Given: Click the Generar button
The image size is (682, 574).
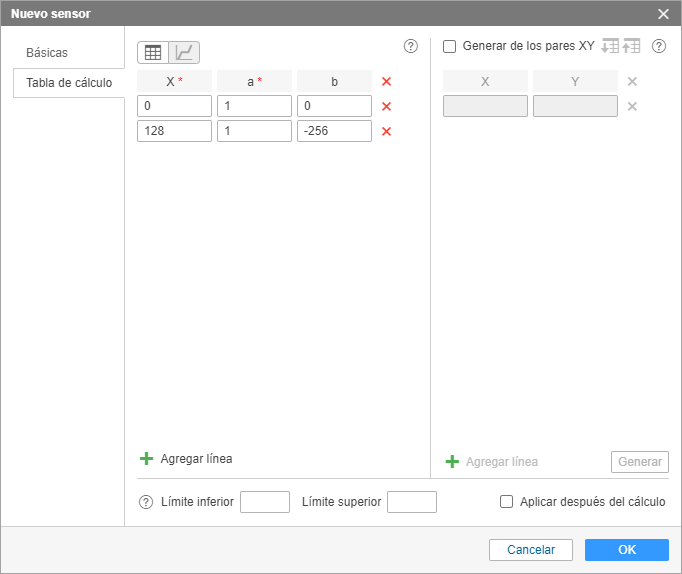Looking at the screenshot, I should (639, 461).
